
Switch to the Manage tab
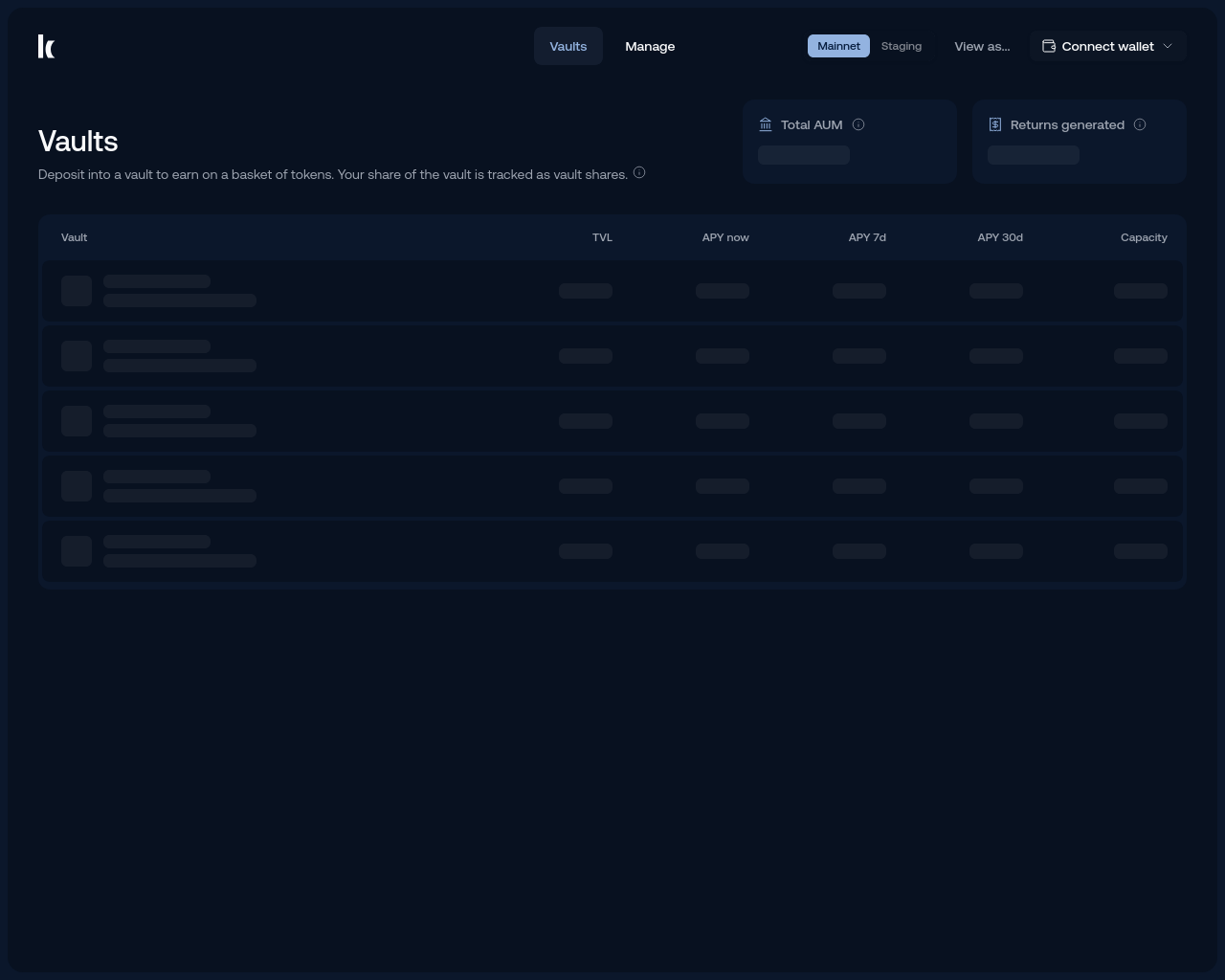point(650,46)
